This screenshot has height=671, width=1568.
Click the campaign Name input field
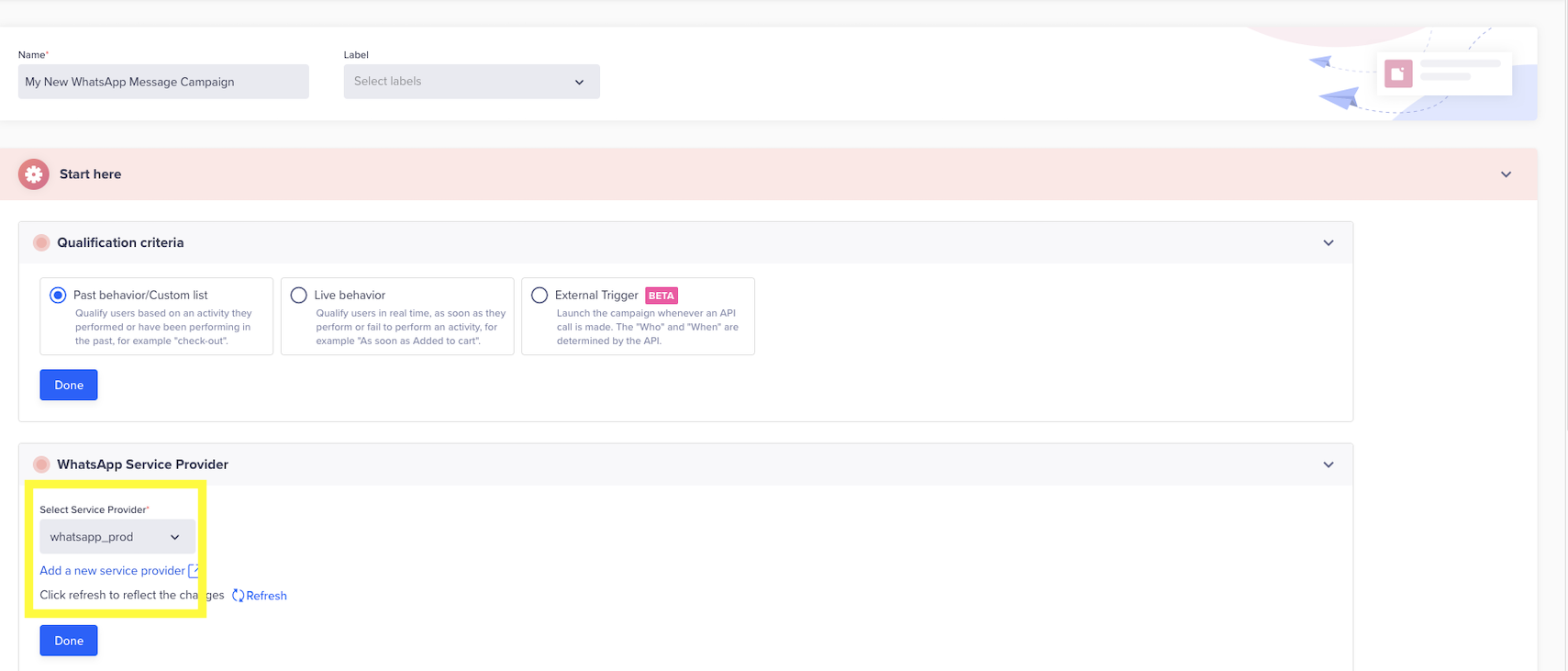pos(163,82)
